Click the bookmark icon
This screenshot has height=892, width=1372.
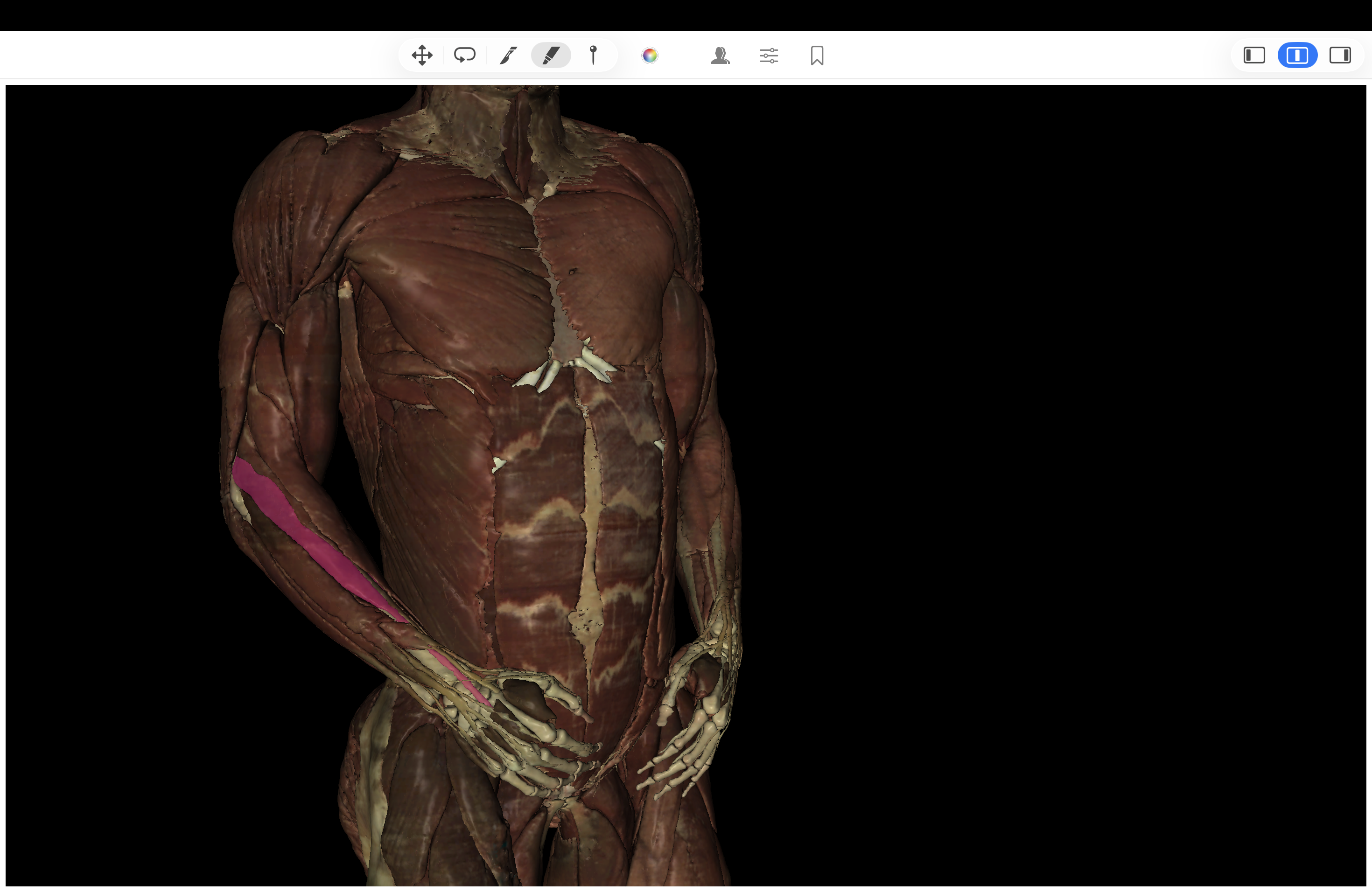817,56
